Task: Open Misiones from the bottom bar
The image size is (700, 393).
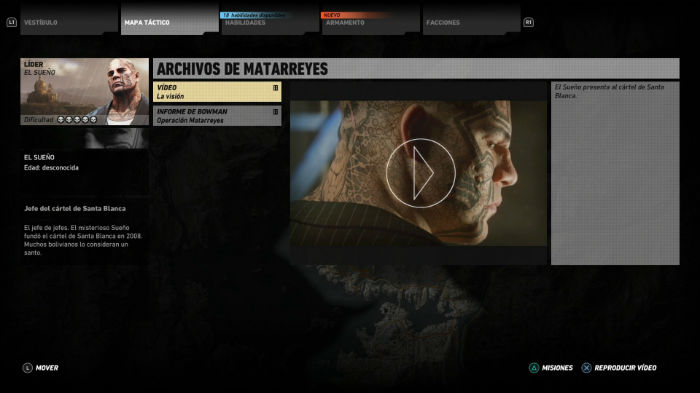Action: point(557,368)
